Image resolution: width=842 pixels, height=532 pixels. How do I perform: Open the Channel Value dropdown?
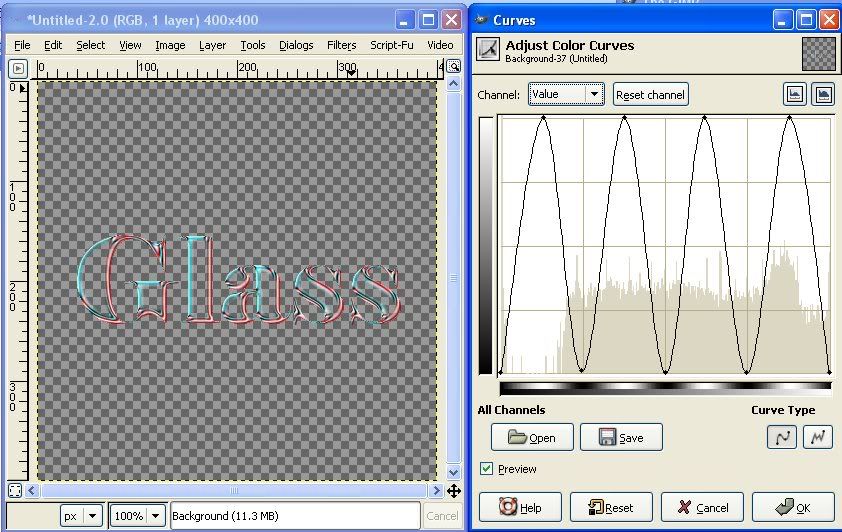point(566,94)
